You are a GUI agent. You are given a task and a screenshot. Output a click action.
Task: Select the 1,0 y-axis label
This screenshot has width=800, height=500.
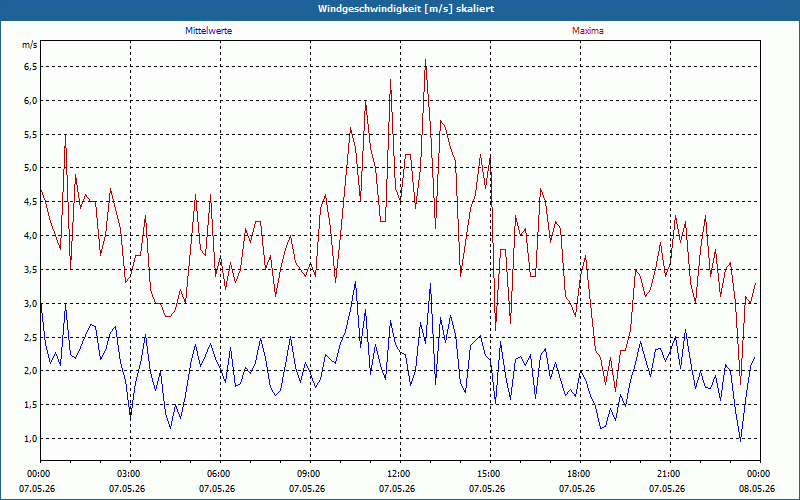[32, 439]
